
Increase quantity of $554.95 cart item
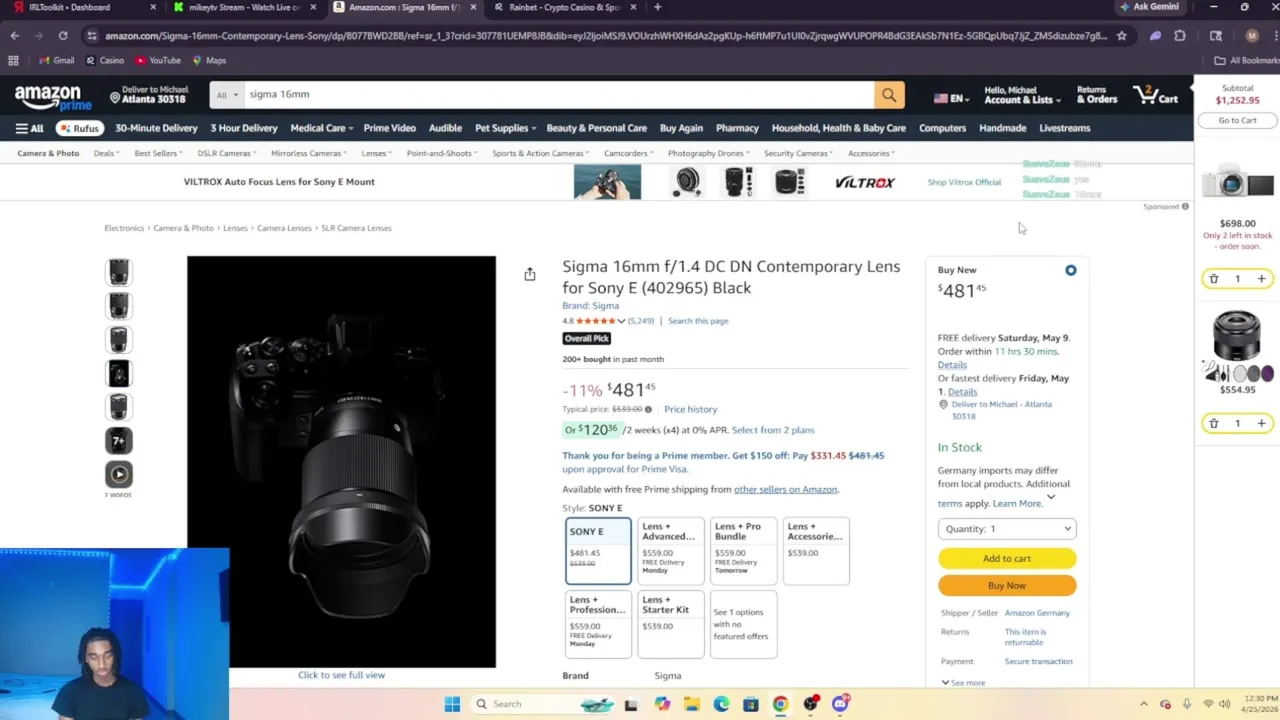[x=1261, y=424]
